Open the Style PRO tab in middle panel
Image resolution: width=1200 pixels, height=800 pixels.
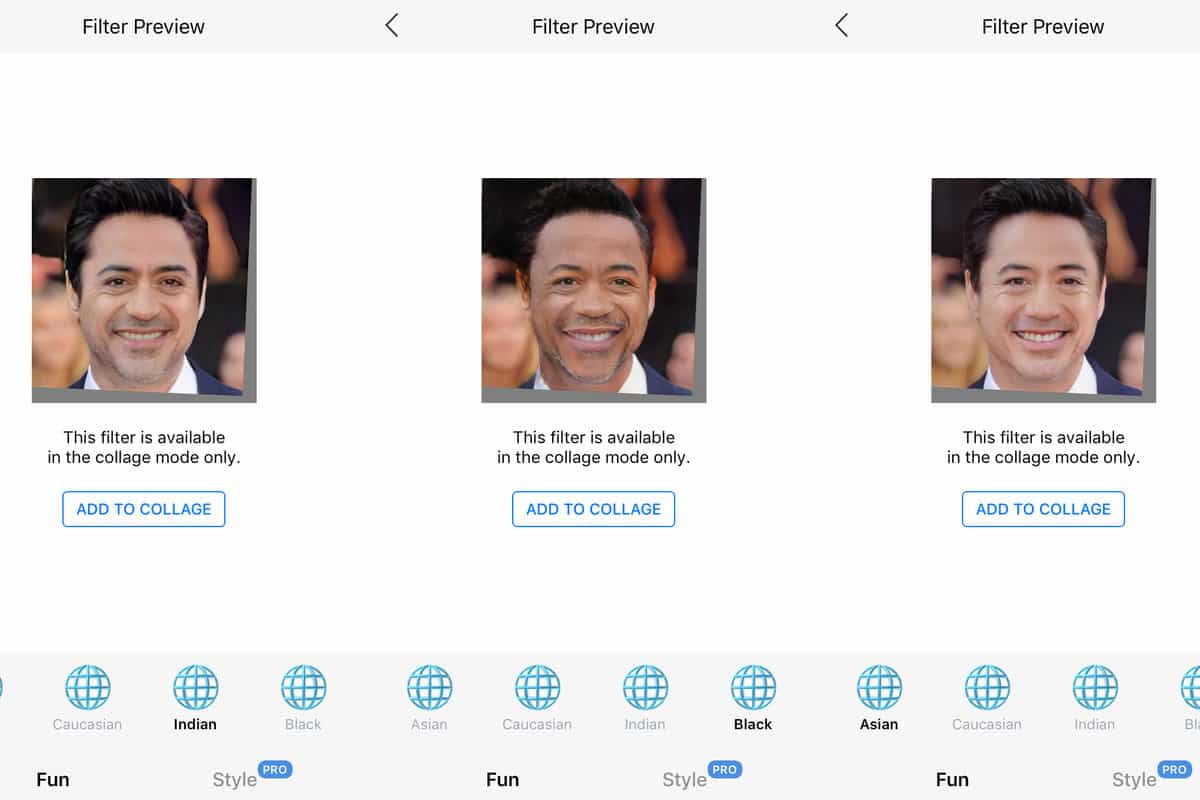pos(701,777)
